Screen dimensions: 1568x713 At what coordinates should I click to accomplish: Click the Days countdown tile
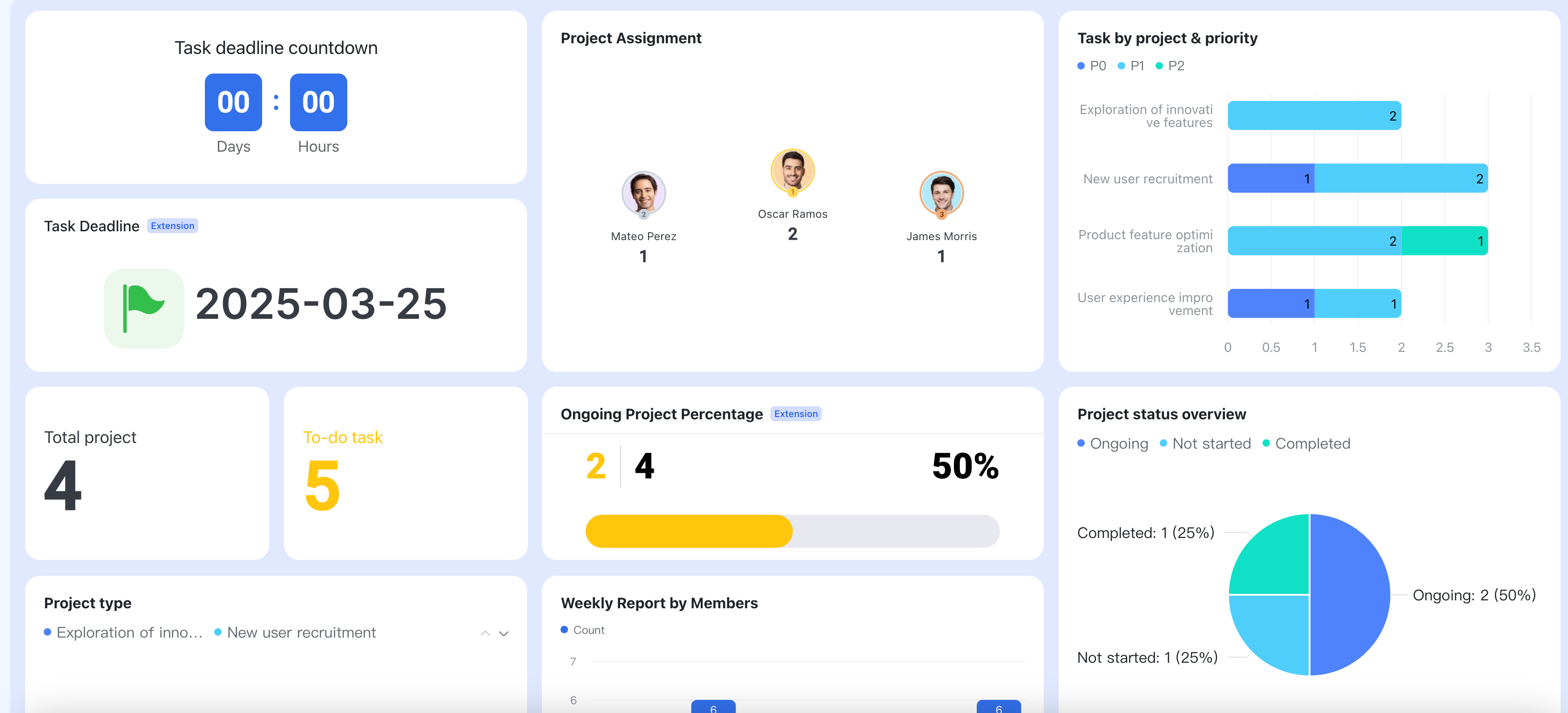pos(233,102)
